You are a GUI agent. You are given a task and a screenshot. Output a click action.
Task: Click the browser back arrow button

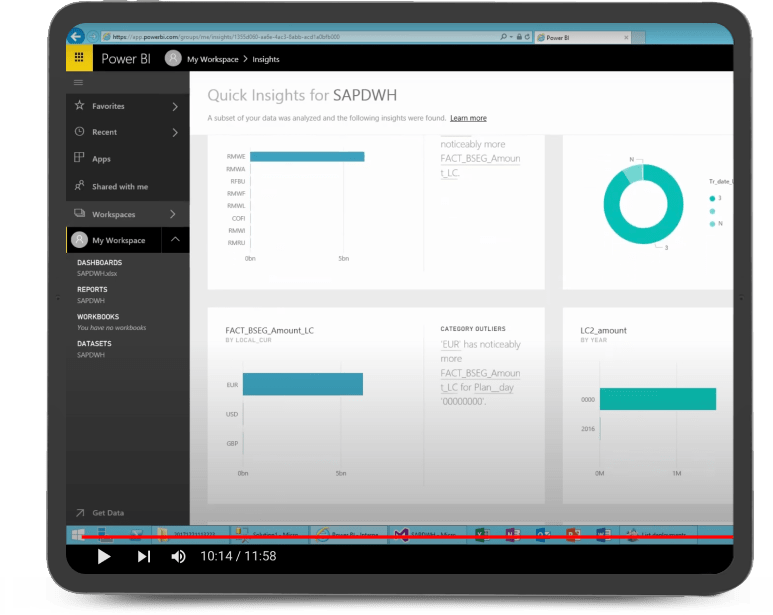click(76, 36)
